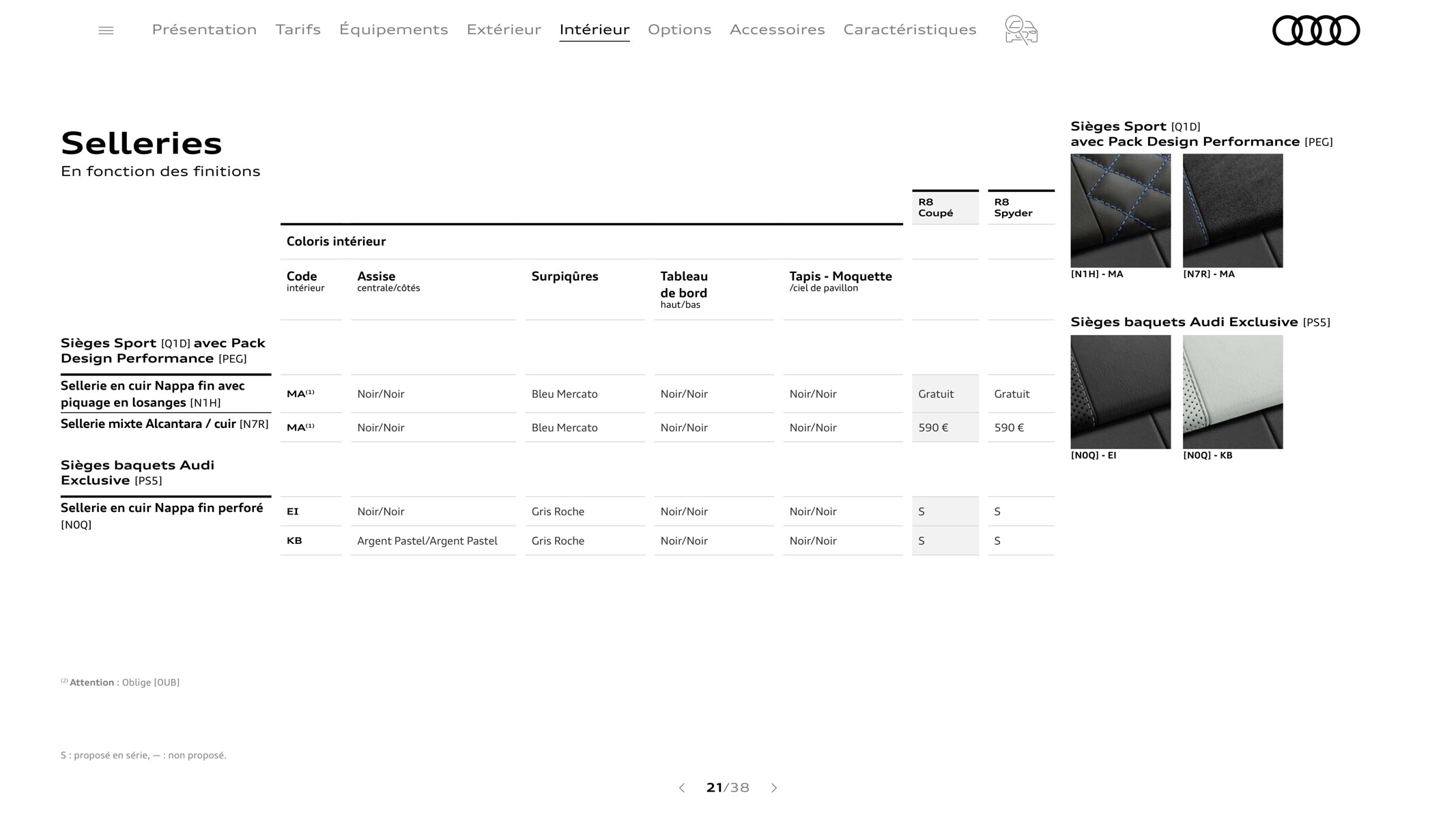Click Sièges baquets heading above thumbnails
This screenshot has height=819, width=1456.
[1200, 322]
